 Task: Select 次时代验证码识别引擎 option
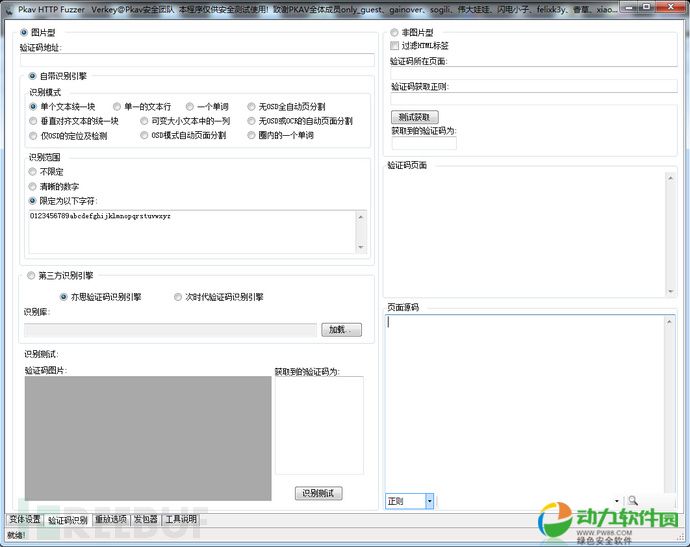[178, 297]
